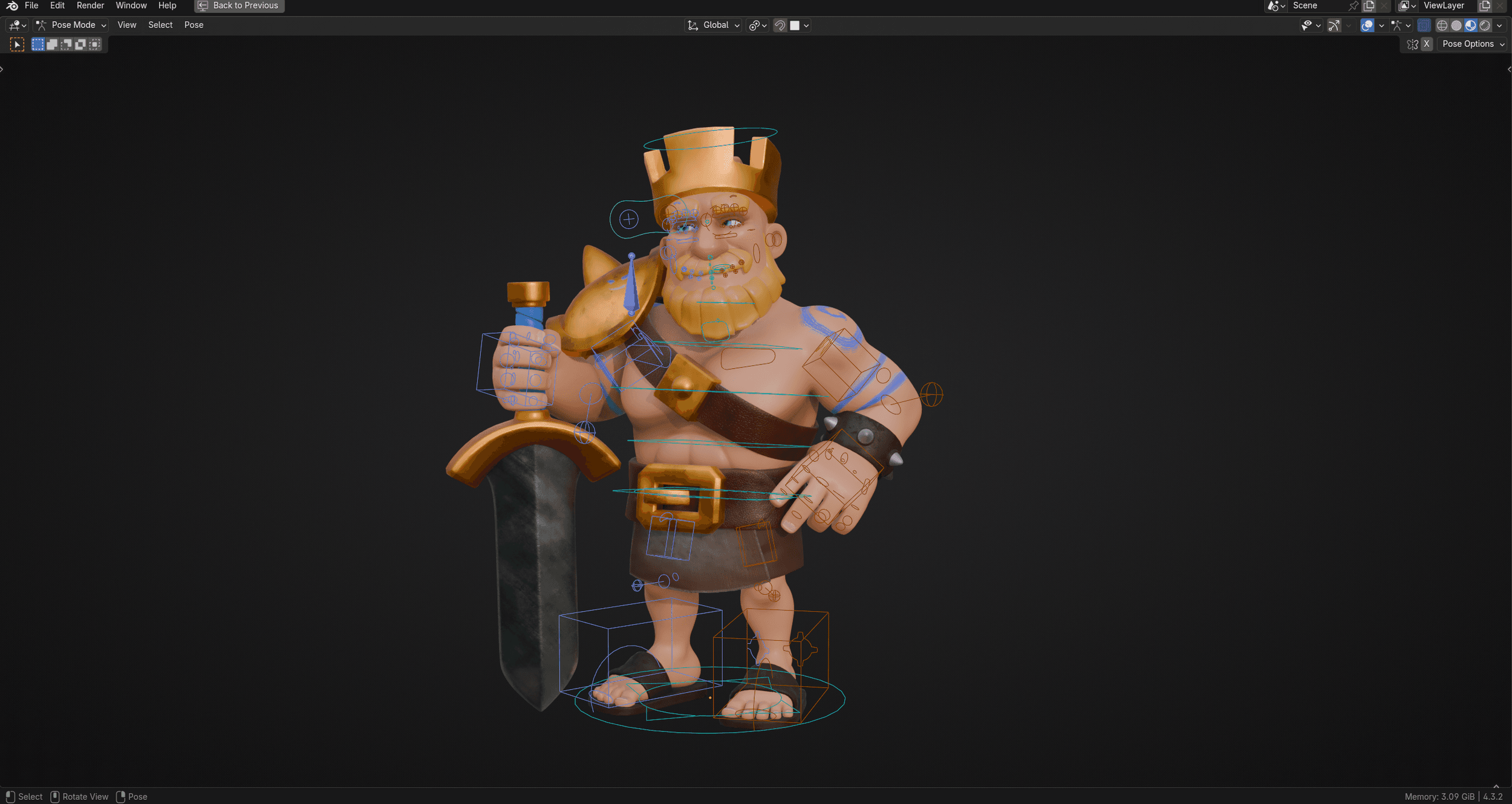Switch to material preview shading
This screenshot has height=804, width=1512.
coord(1470,25)
